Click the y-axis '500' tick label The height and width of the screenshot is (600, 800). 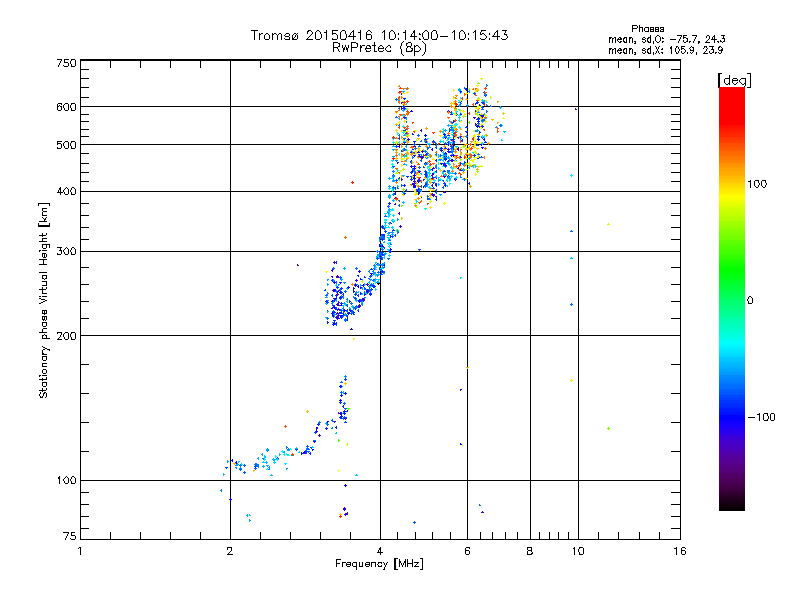tap(66, 145)
